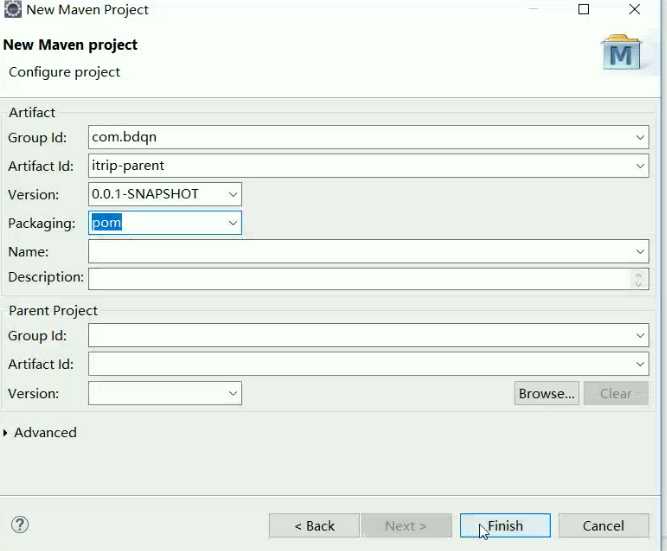The height and width of the screenshot is (551, 667).
Task: Open the help question mark icon
Action: click(20, 525)
